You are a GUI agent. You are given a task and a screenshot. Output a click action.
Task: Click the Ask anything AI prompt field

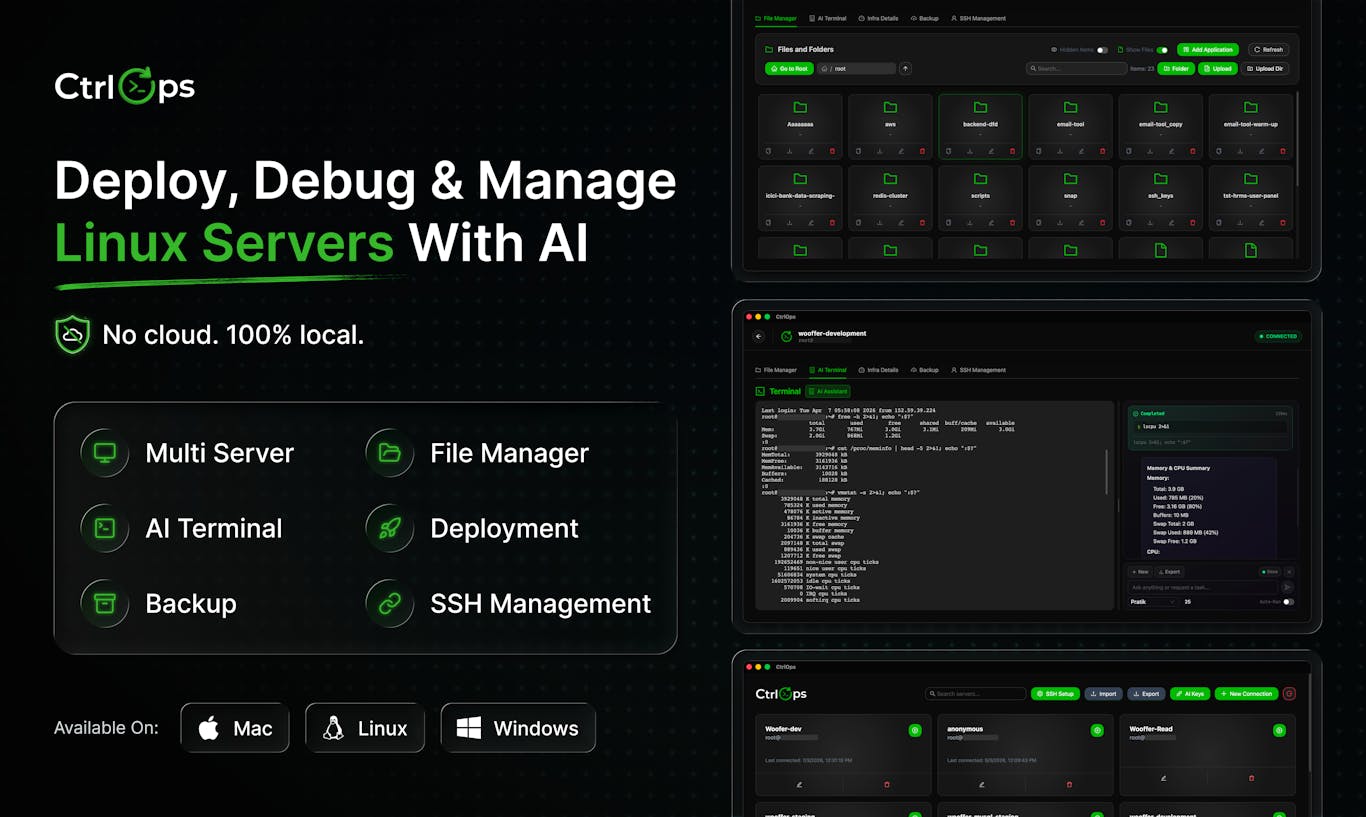point(1203,587)
